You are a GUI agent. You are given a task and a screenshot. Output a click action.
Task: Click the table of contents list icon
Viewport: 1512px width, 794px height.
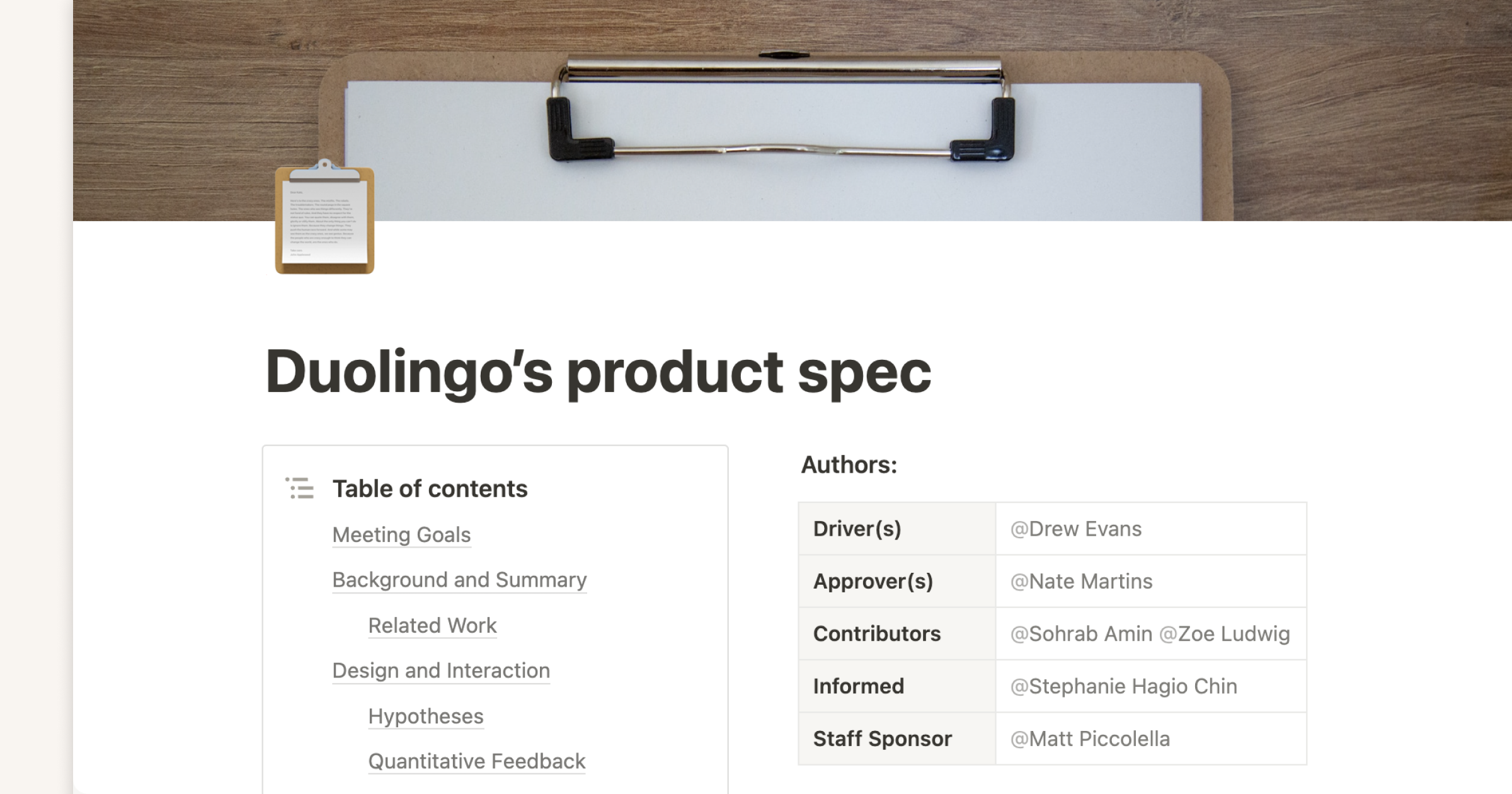(299, 488)
